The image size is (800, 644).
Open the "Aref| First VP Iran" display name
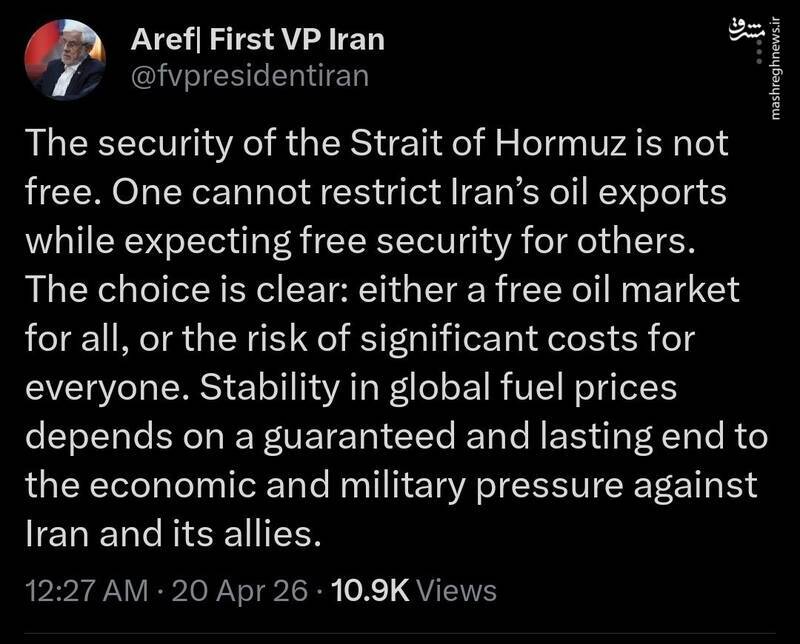[x=258, y=41]
